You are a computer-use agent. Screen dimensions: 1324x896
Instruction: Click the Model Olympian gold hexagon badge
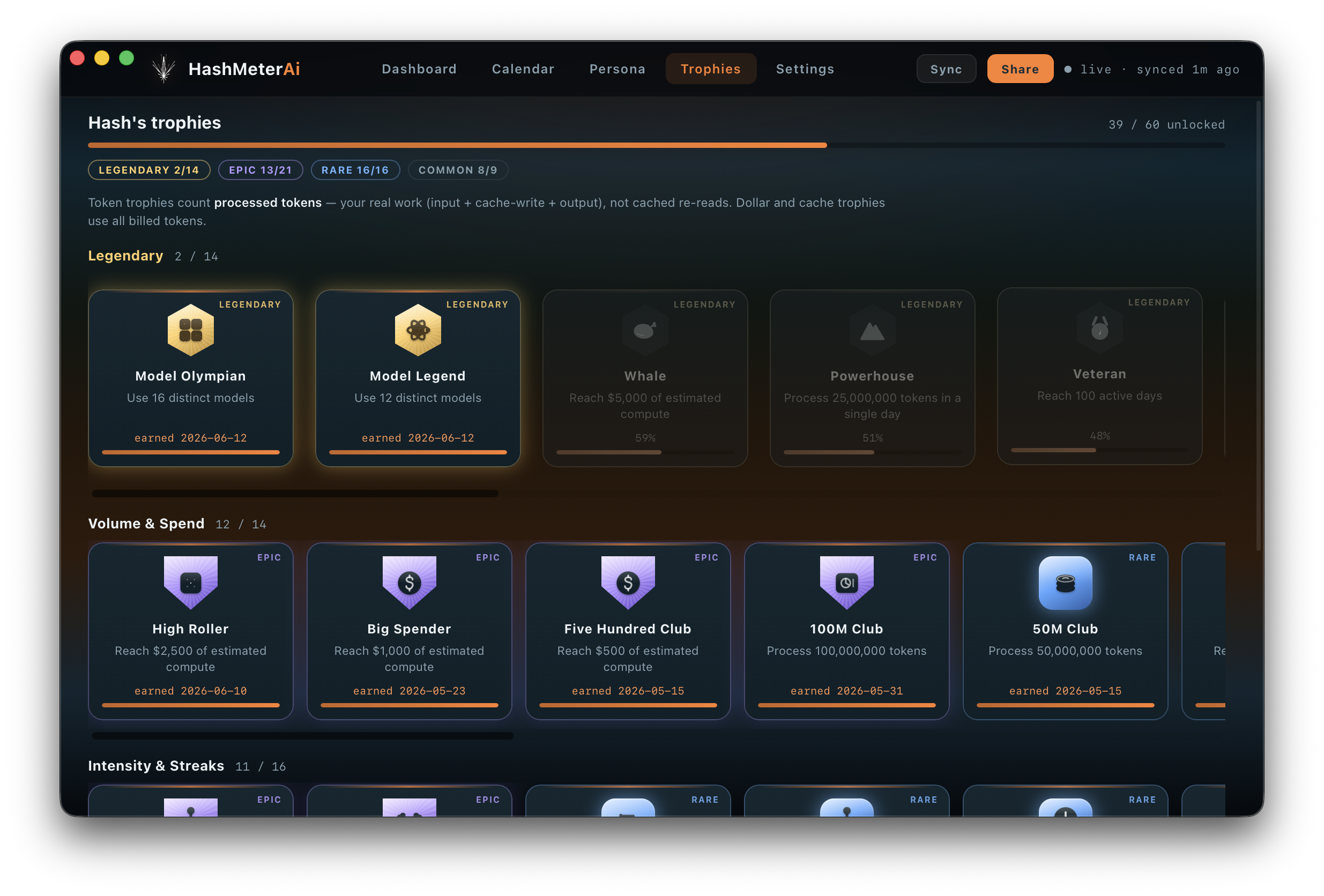[x=190, y=331]
